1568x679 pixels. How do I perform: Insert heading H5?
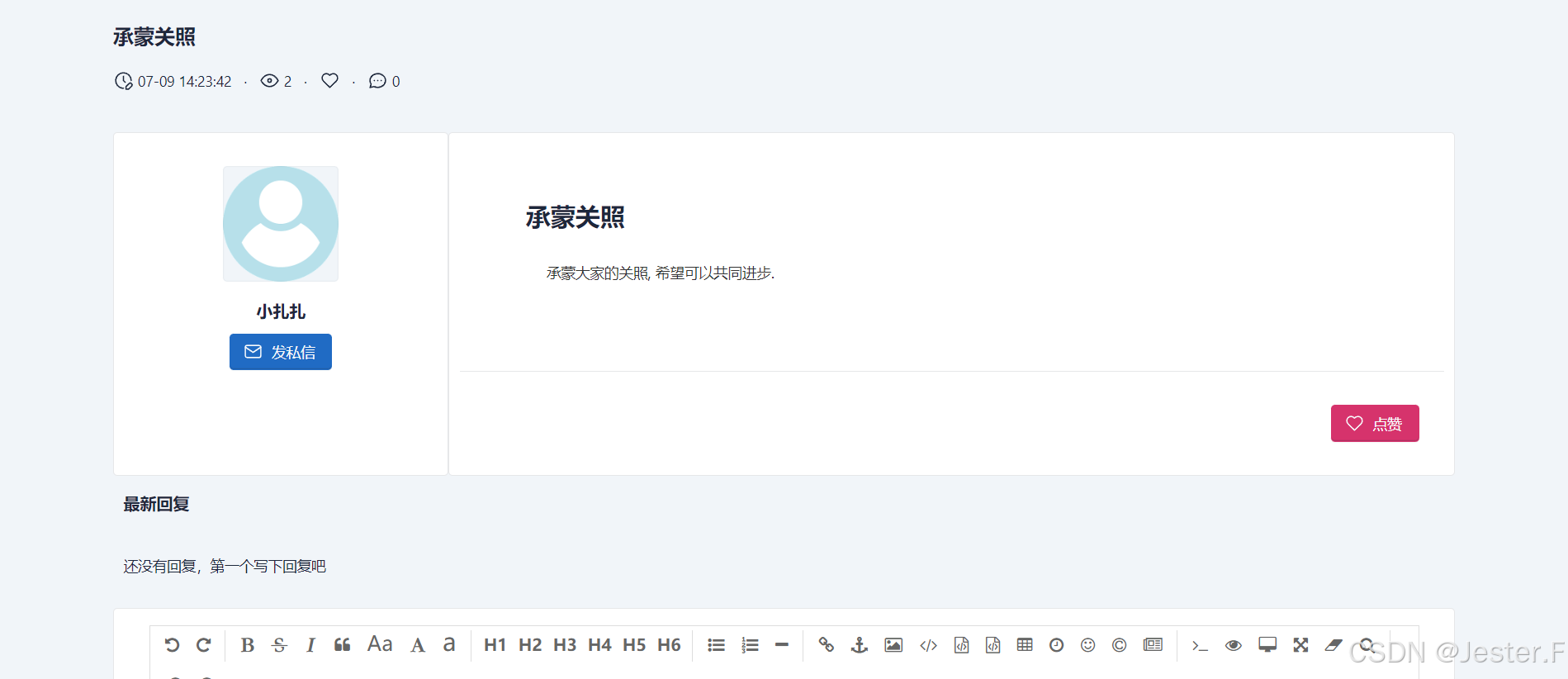(x=634, y=645)
